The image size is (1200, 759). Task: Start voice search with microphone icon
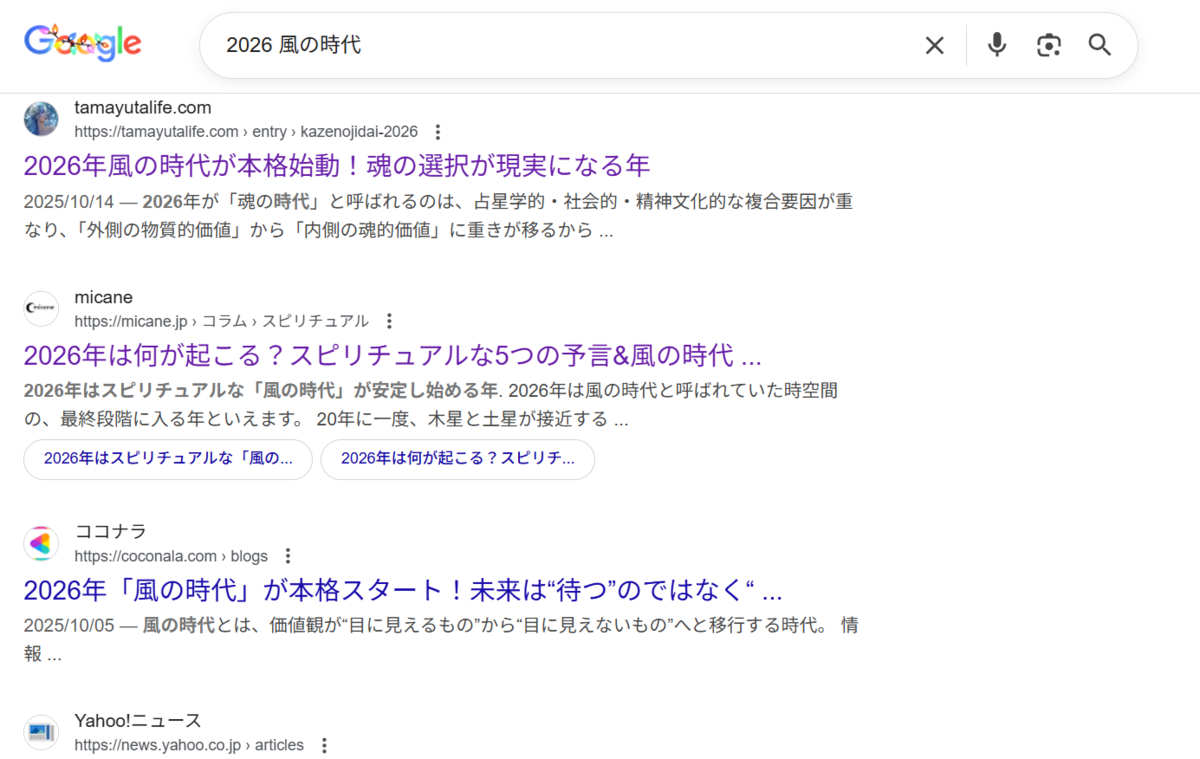(996, 45)
